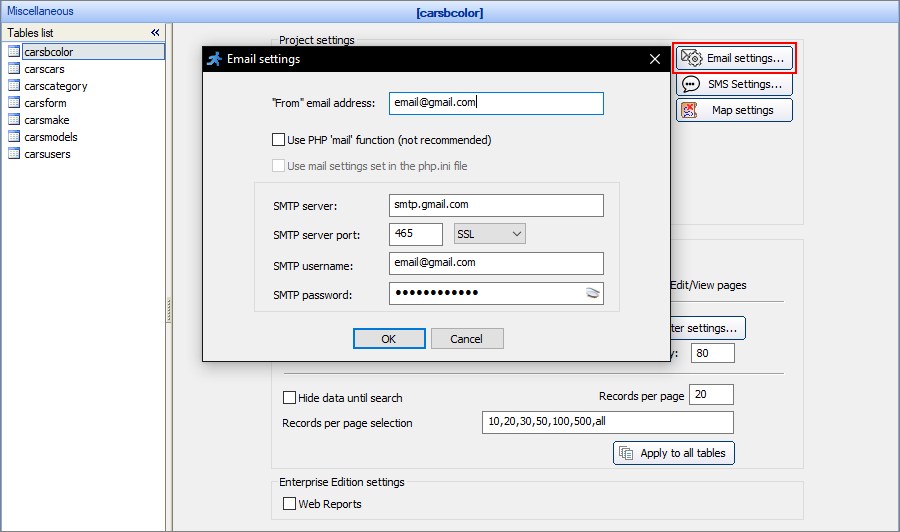Focus the "From" email address field

[496, 103]
